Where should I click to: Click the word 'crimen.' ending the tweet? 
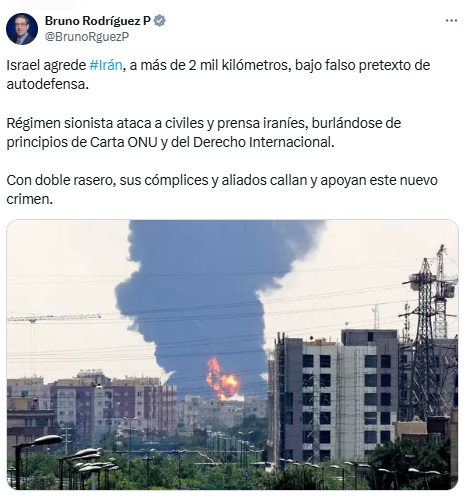(30, 199)
